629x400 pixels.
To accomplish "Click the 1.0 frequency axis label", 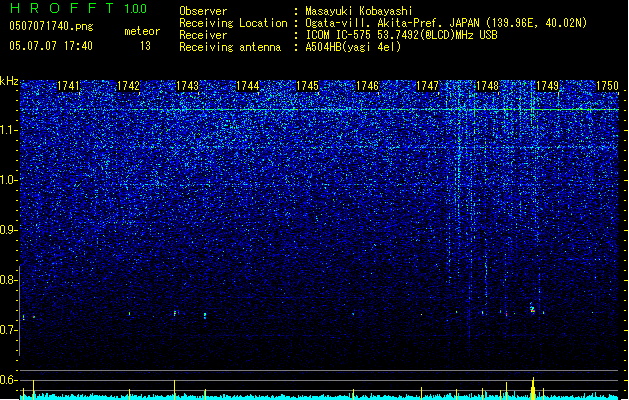I will point(8,180).
